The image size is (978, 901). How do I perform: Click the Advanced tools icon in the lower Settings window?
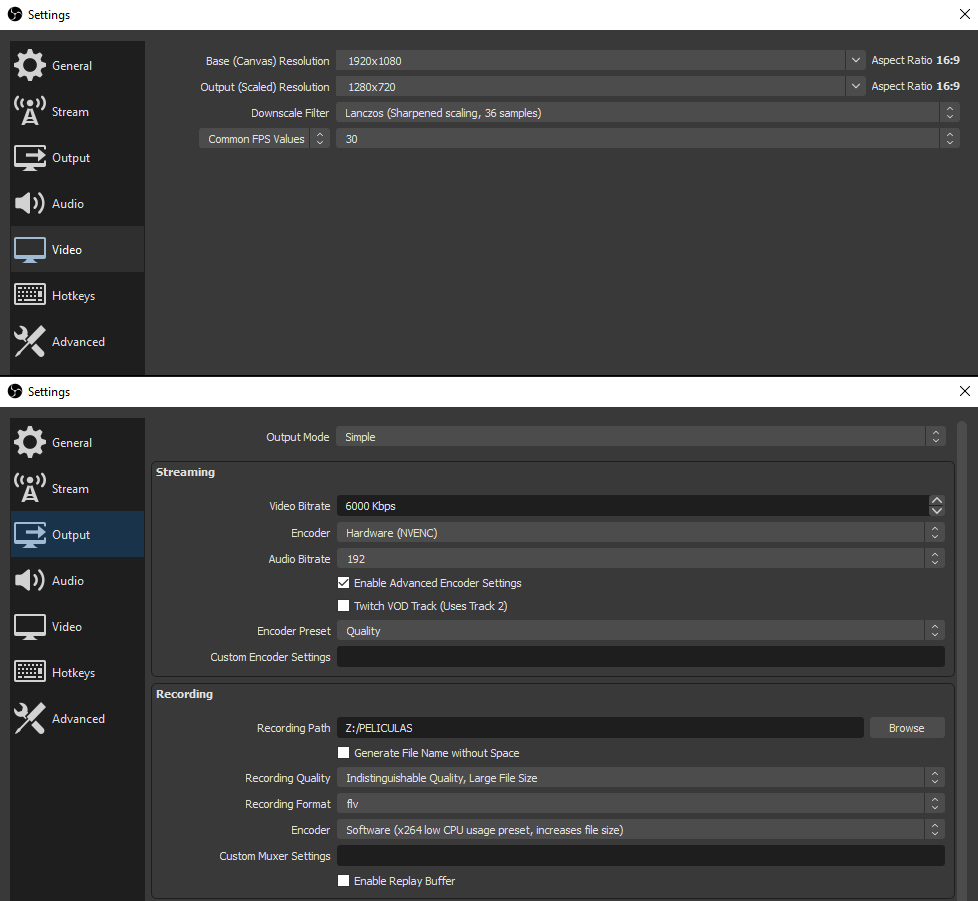click(x=30, y=719)
